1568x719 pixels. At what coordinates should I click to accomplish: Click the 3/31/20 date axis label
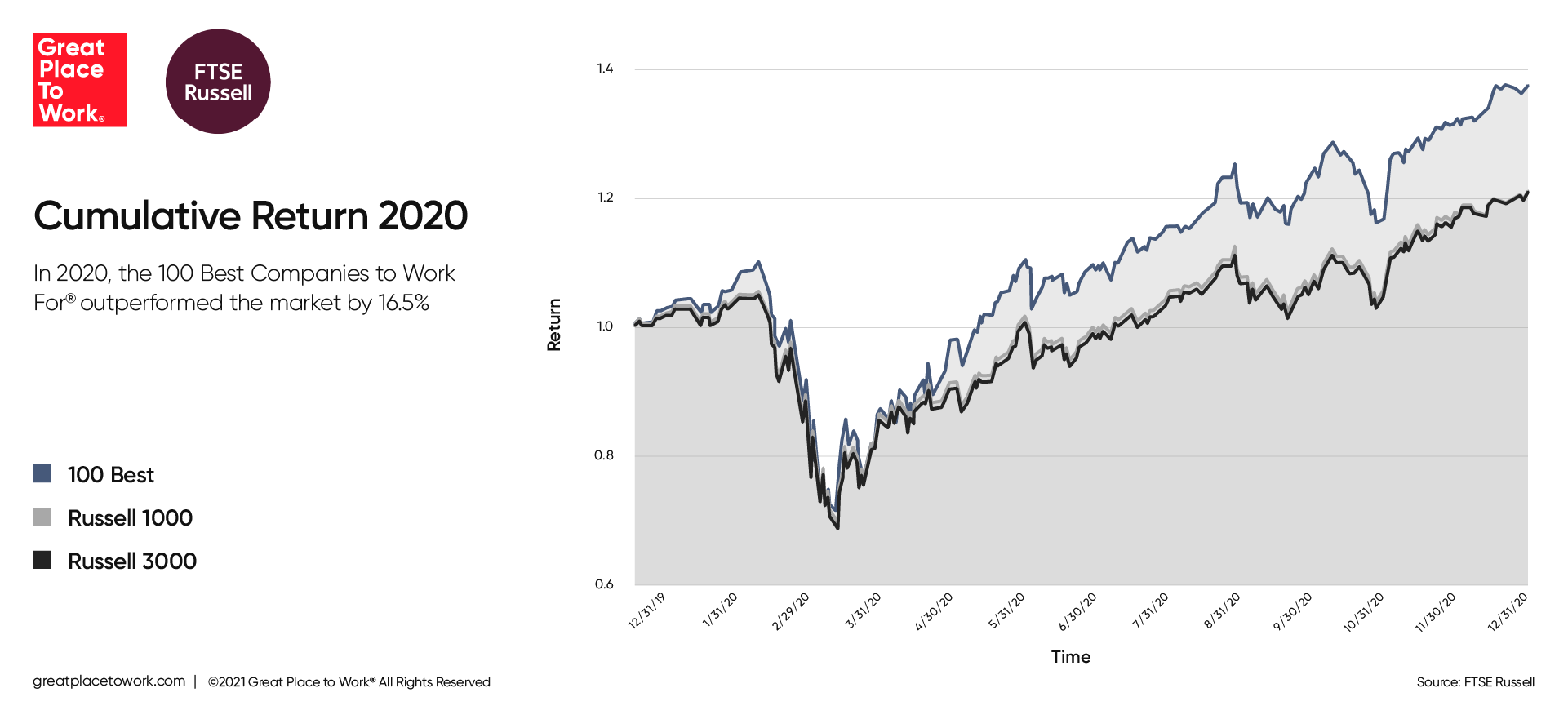coord(863,611)
